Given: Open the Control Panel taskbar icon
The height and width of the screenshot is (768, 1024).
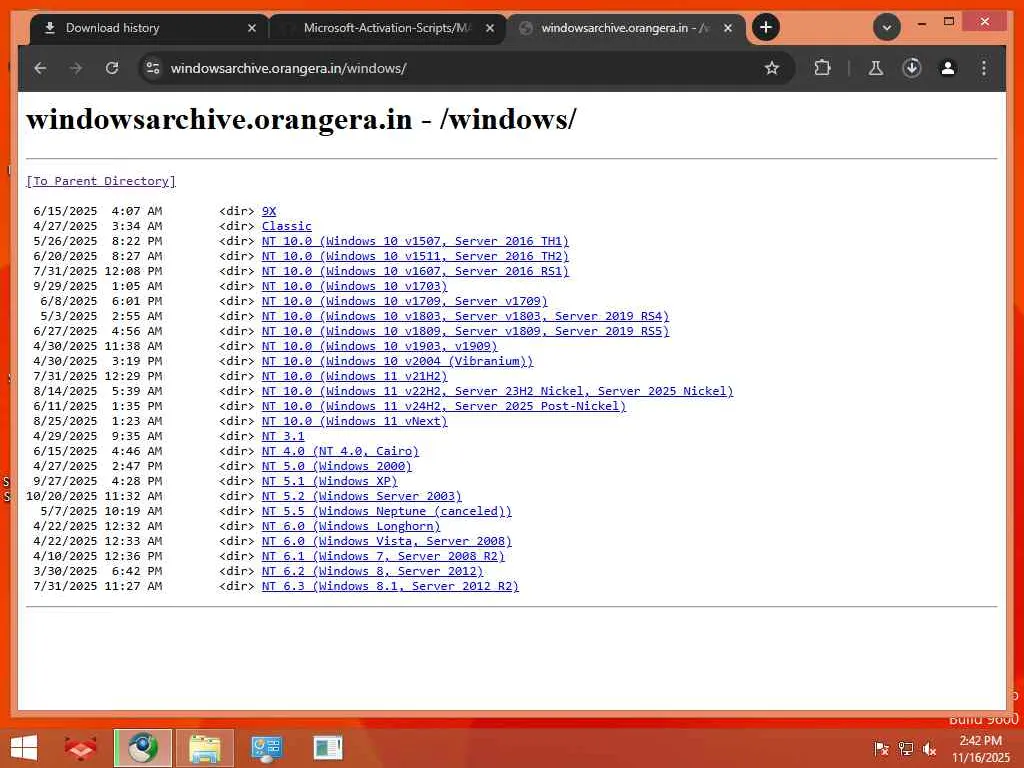Looking at the screenshot, I should 266,748.
